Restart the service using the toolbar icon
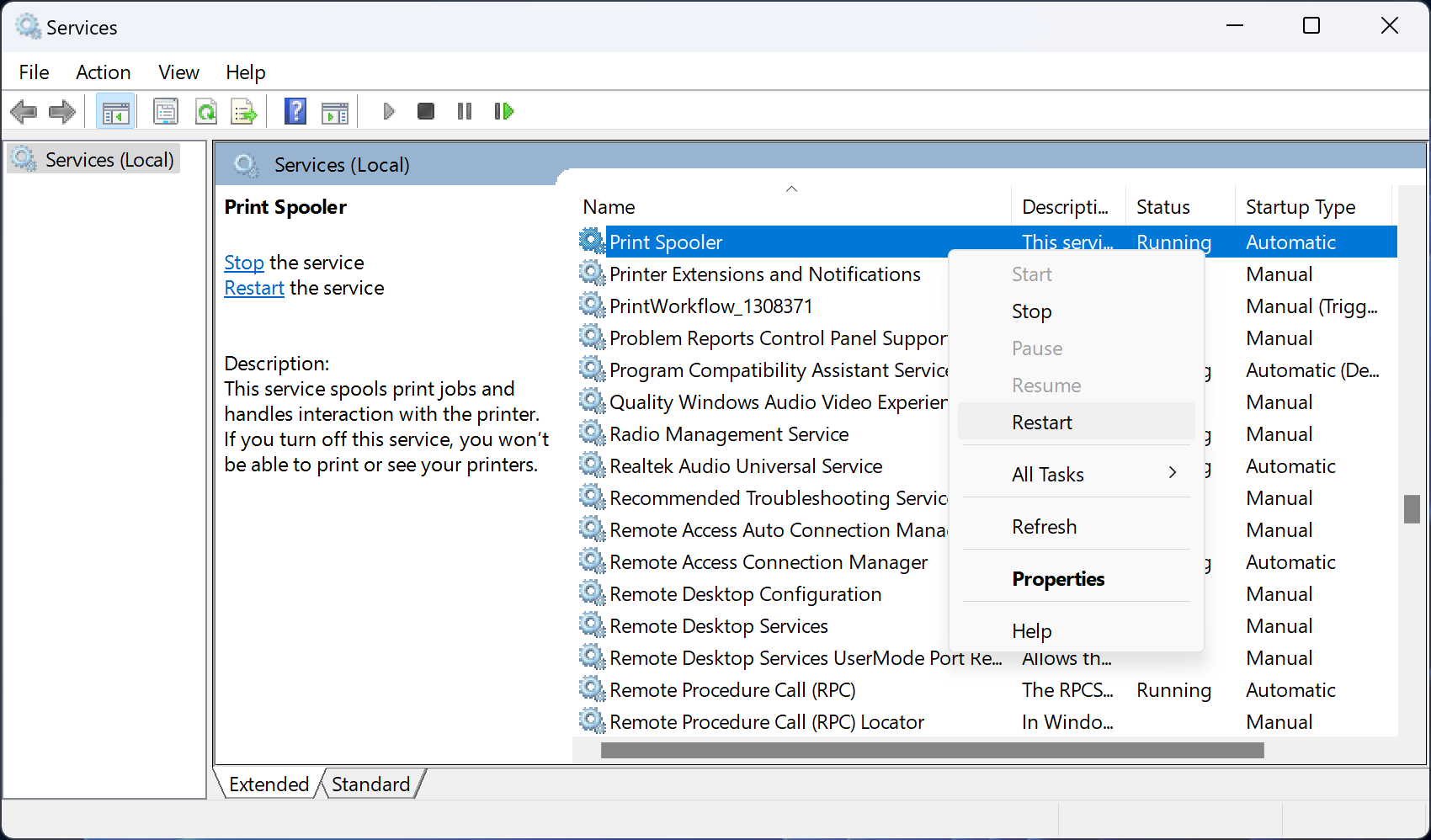Screen dimensions: 1431x840 click(x=503, y=110)
